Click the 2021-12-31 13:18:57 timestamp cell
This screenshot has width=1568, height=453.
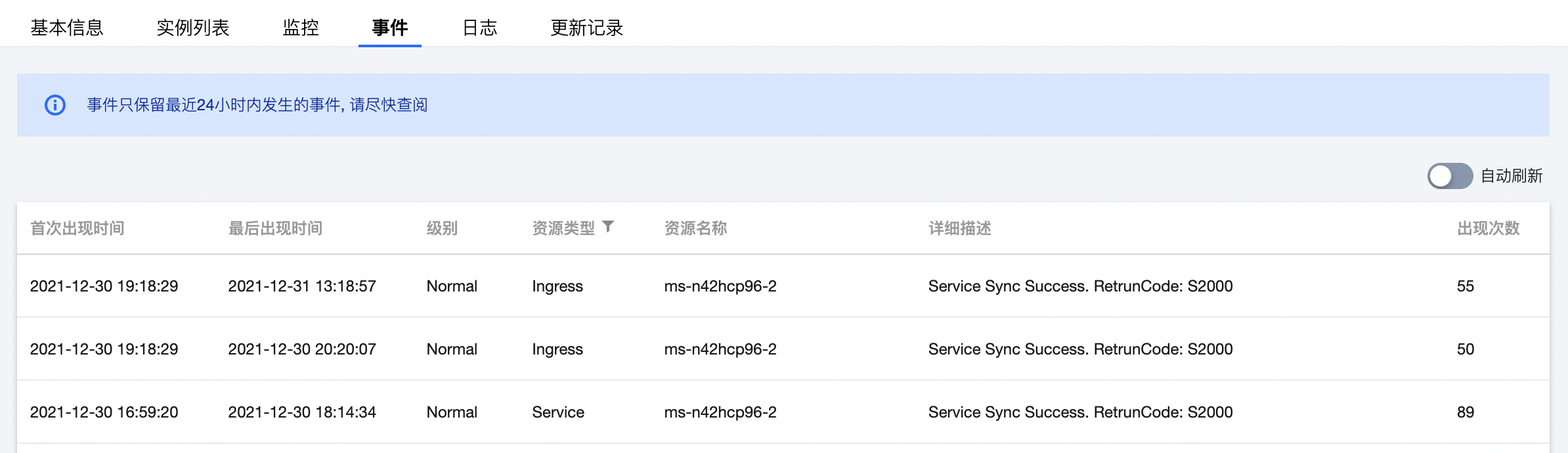302,286
